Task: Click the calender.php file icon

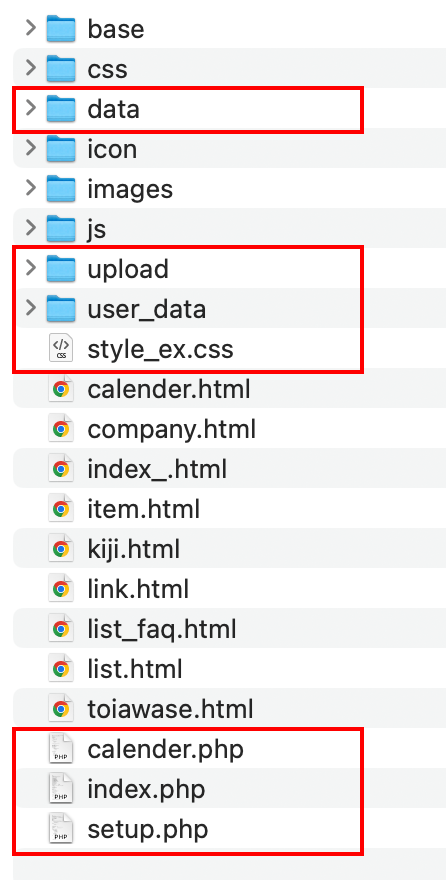Action: point(61,749)
